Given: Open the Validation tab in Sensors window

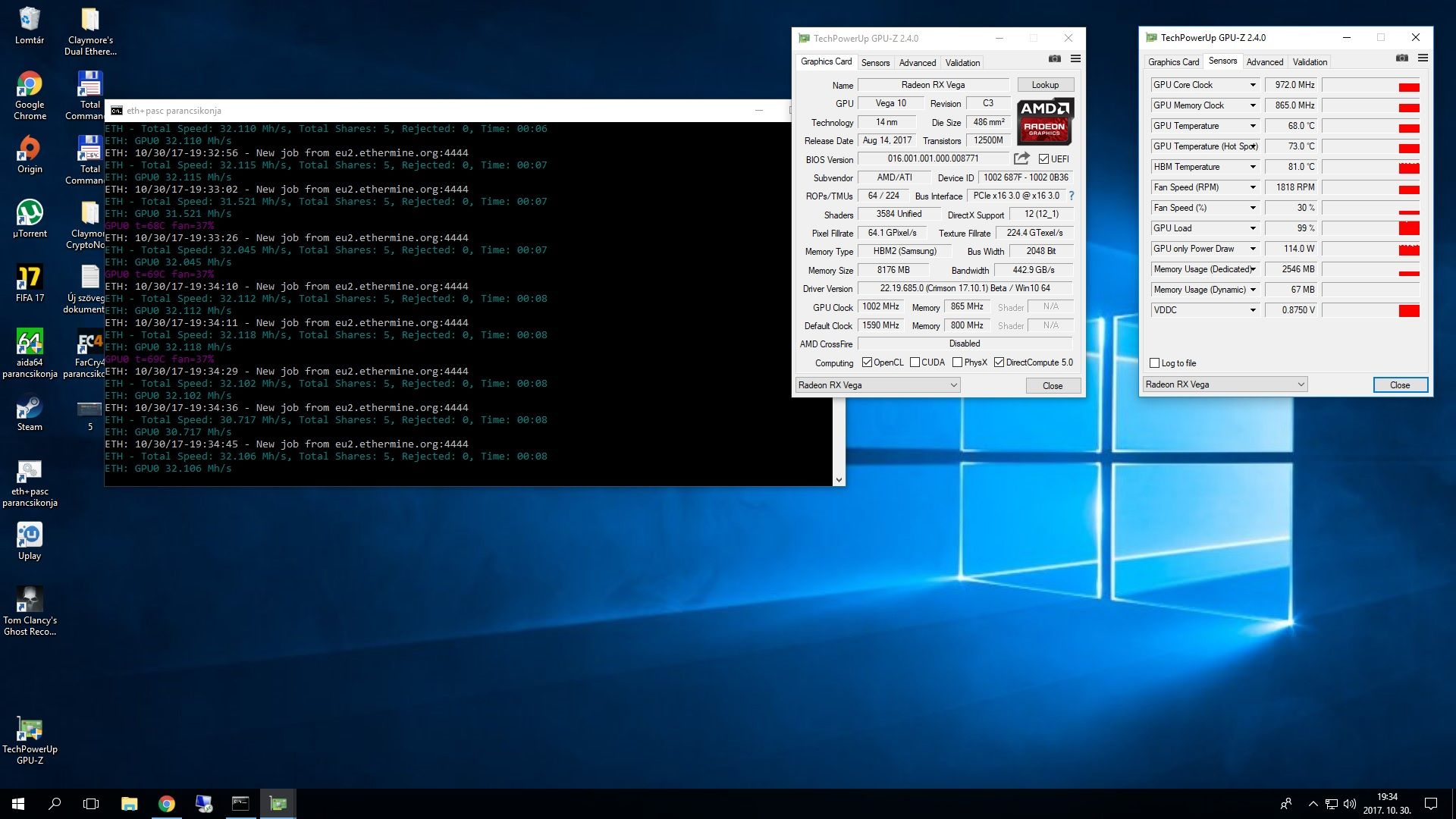Looking at the screenshot, I should click(x=1310, y=62).
